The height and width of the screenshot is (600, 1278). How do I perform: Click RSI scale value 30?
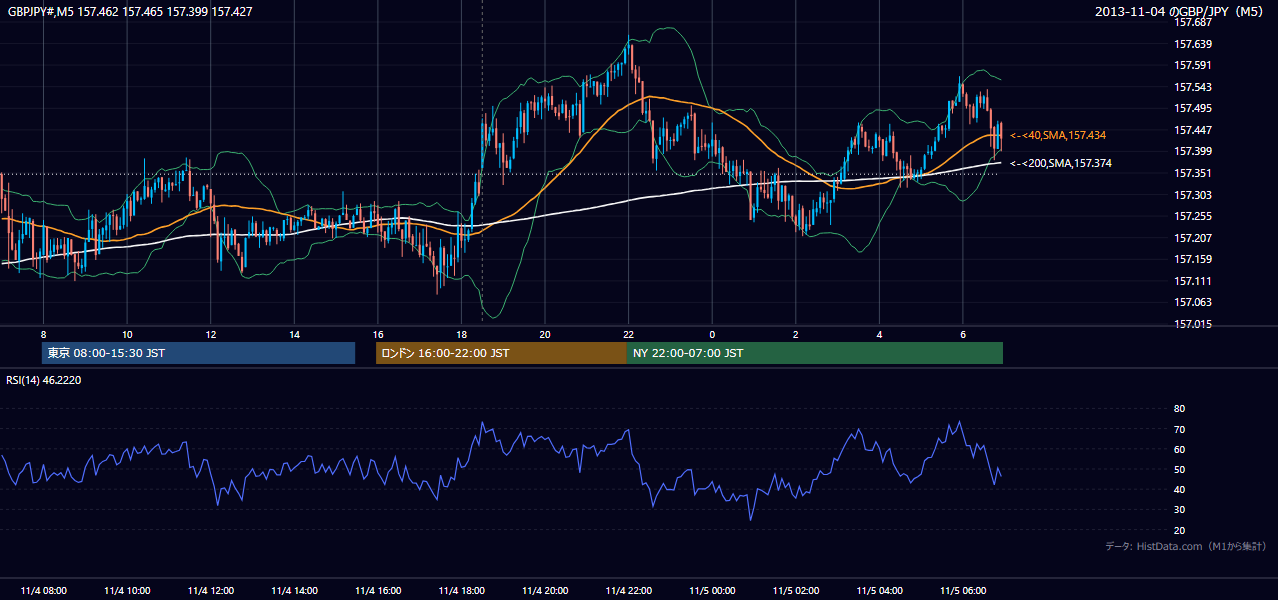click(1180, 510)
